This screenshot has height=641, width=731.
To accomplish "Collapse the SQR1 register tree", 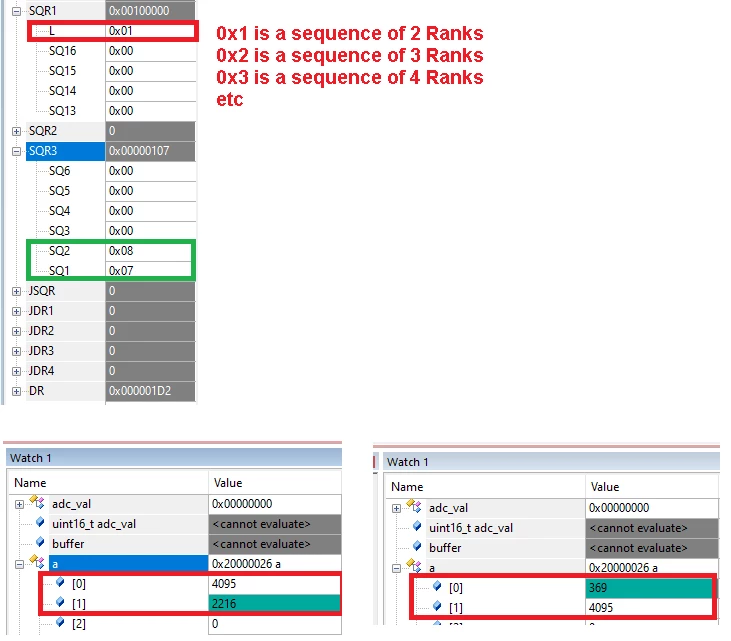I will pyautogui.click(x=16, y=11).
